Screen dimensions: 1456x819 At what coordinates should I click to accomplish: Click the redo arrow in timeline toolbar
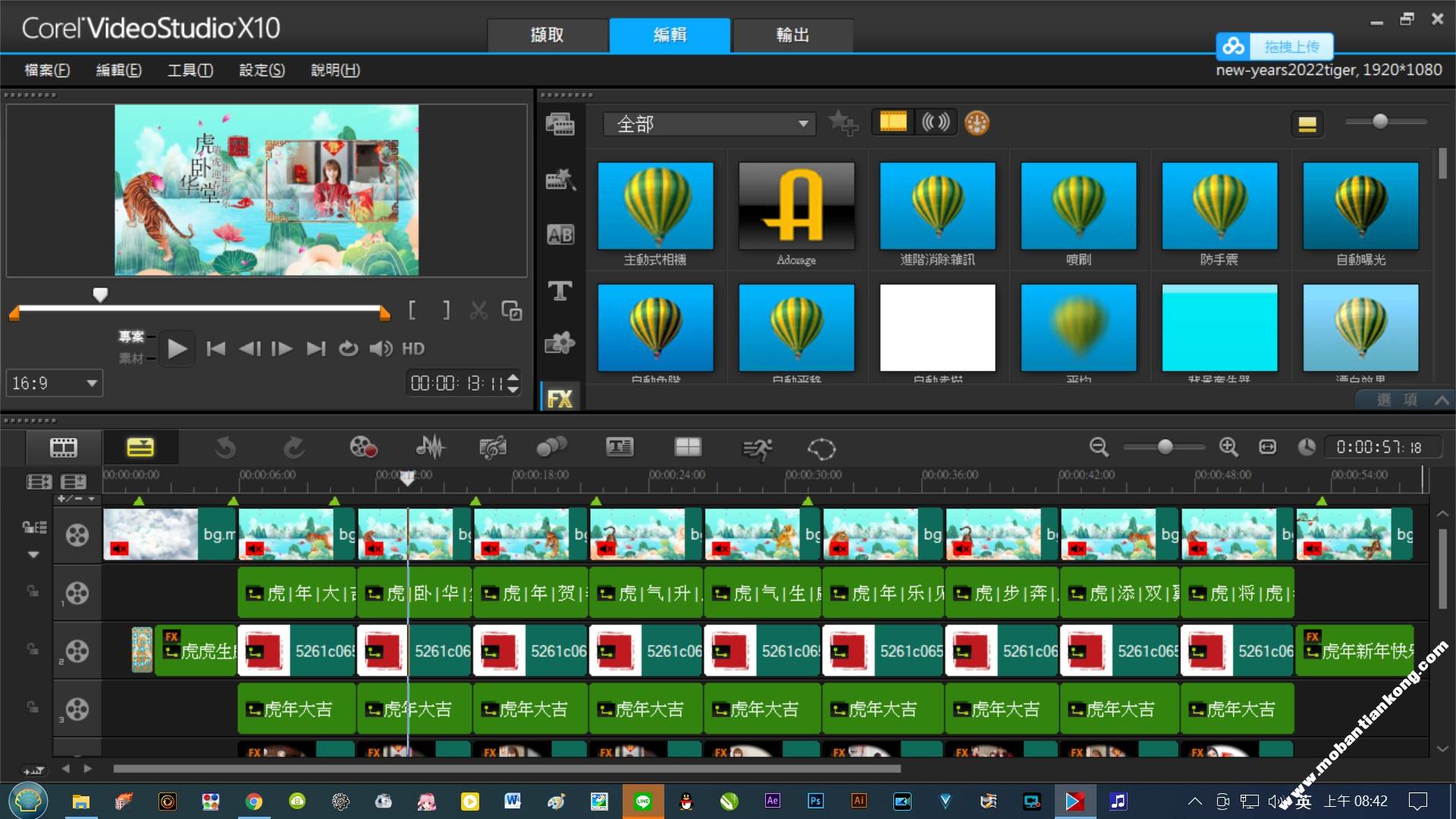click(x=294, y=448)
